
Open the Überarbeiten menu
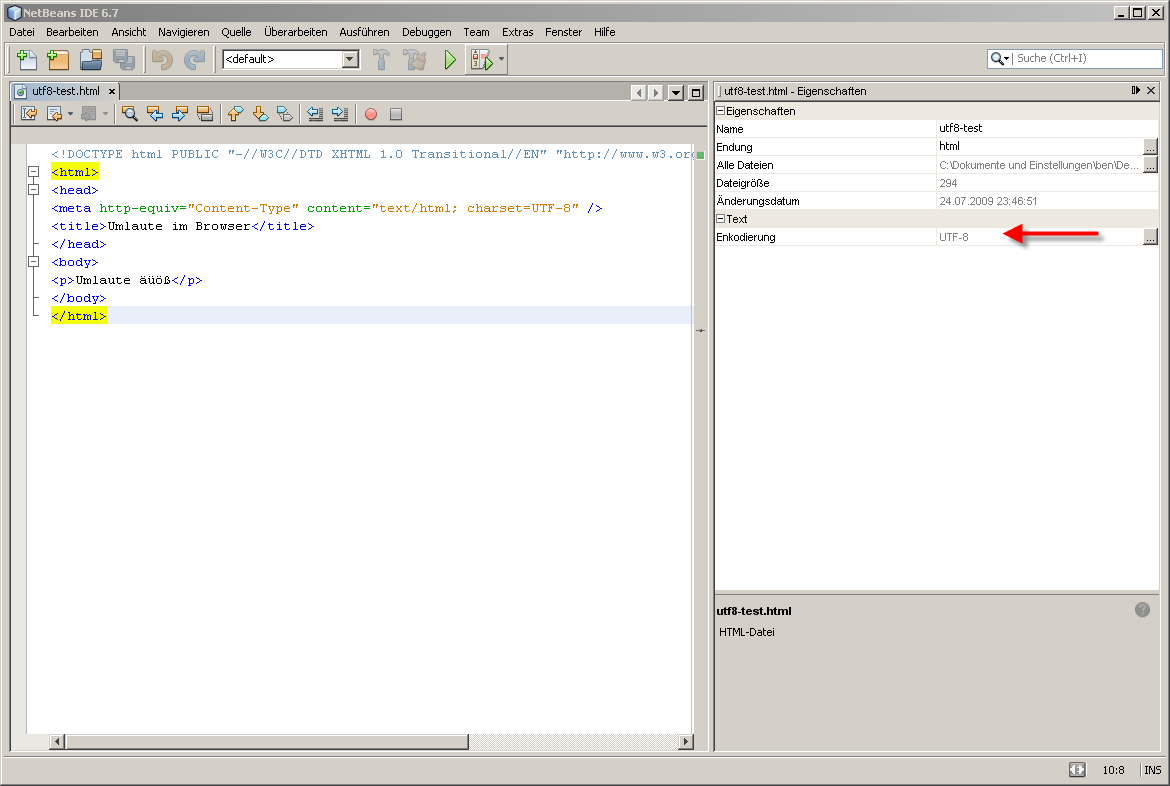coord(295,32)
